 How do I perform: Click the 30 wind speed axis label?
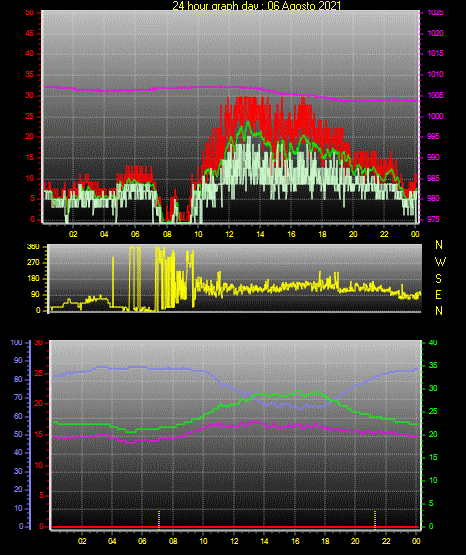(x=30, y=96)
